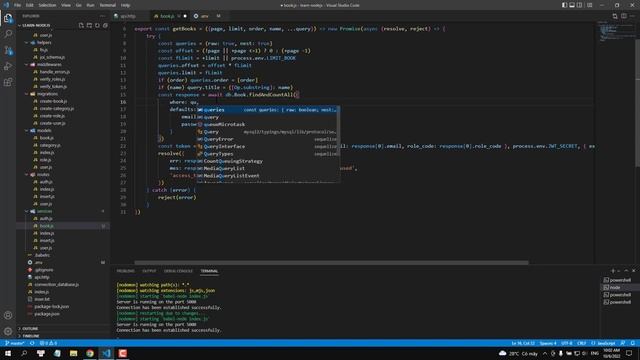This screenshot has width=640, height=360.
Task: Select QueryInterface autocomplete suggestion
Action: [268, 146]
